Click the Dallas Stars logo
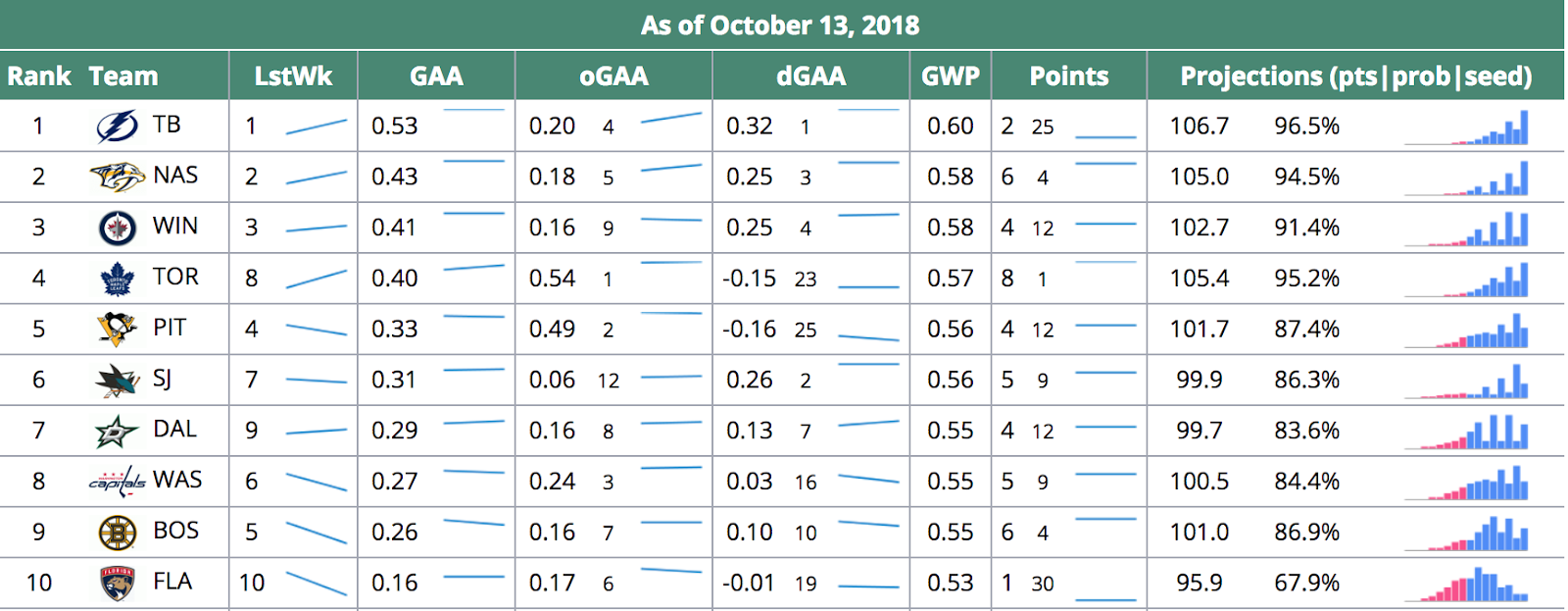This screenshot has width=1568, height=611. (117, 431)
